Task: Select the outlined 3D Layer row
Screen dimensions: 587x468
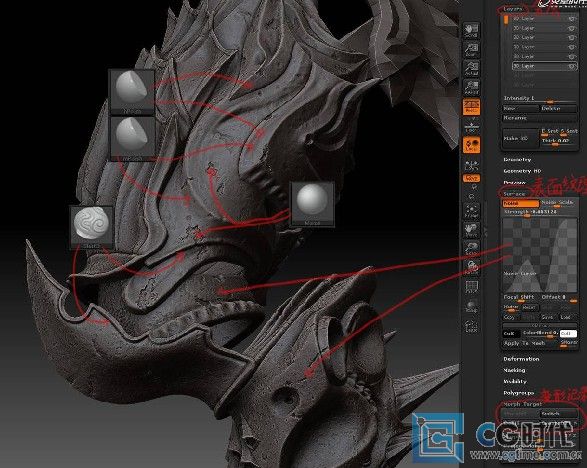Action: [544, 66]
